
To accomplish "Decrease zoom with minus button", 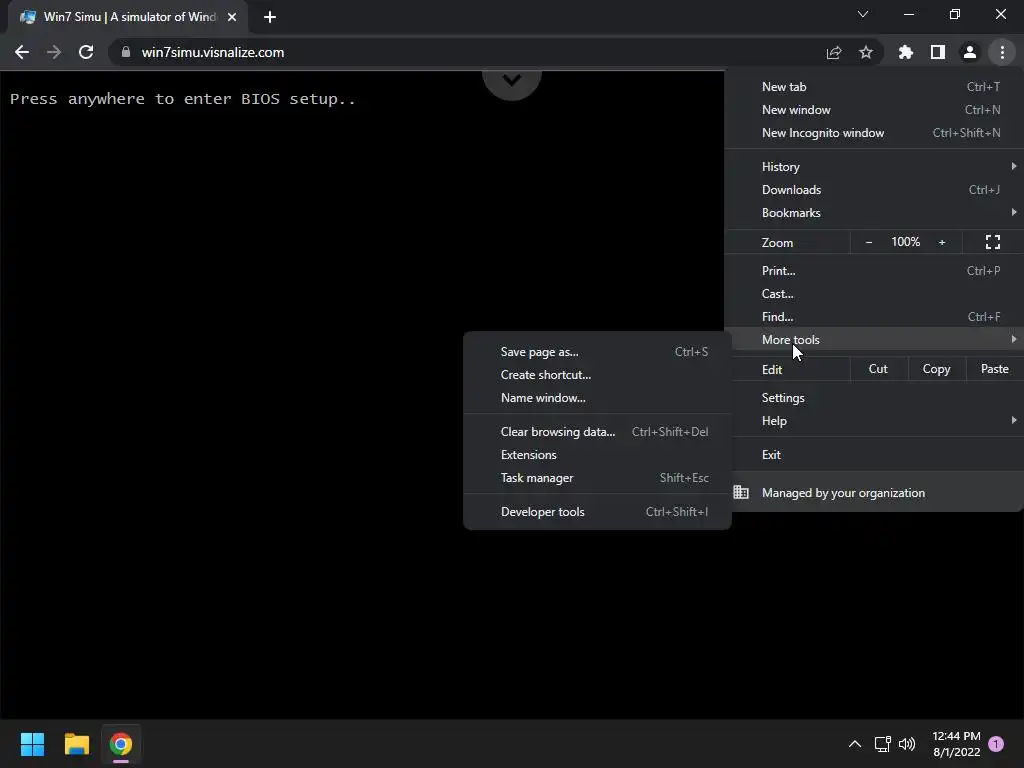I will click(x=869, y=242).
